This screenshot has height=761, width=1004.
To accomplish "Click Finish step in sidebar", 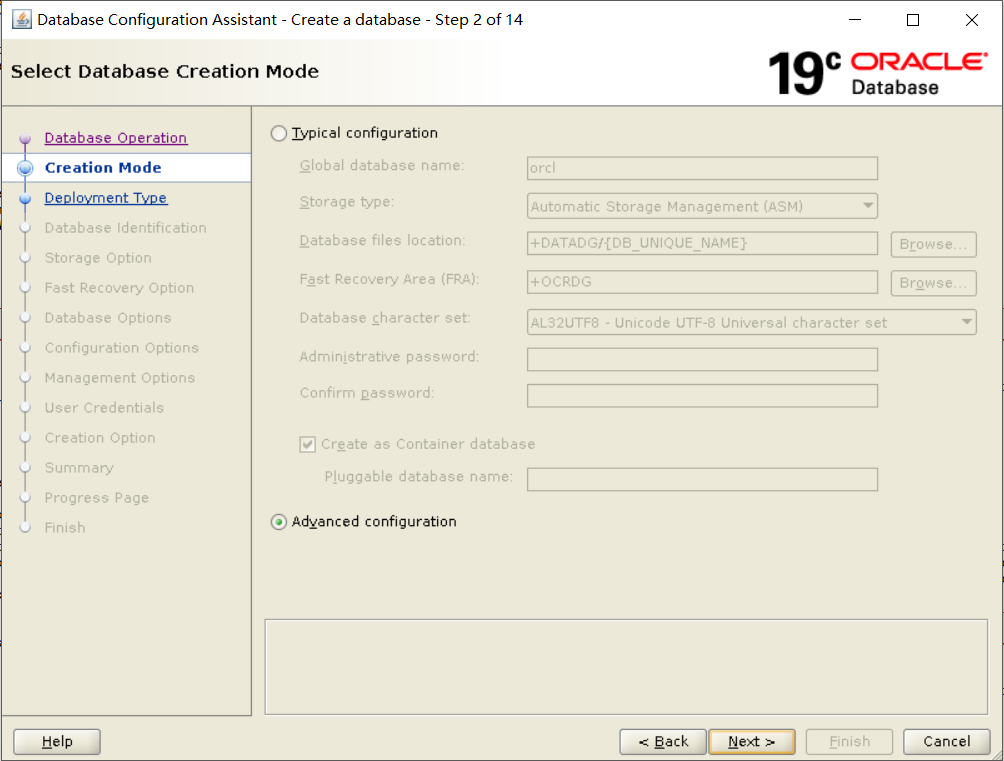I will (x=65, y=528).
